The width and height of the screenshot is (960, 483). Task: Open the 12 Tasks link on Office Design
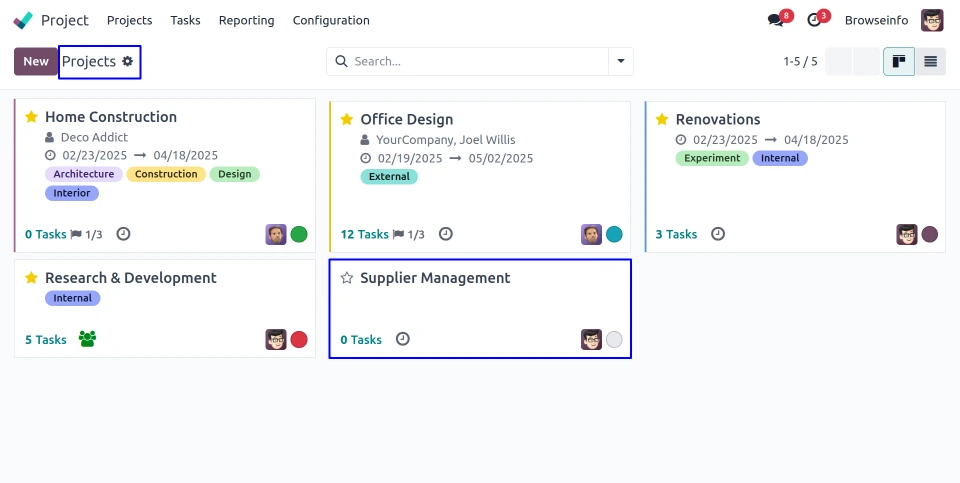(x=364, y=235)
